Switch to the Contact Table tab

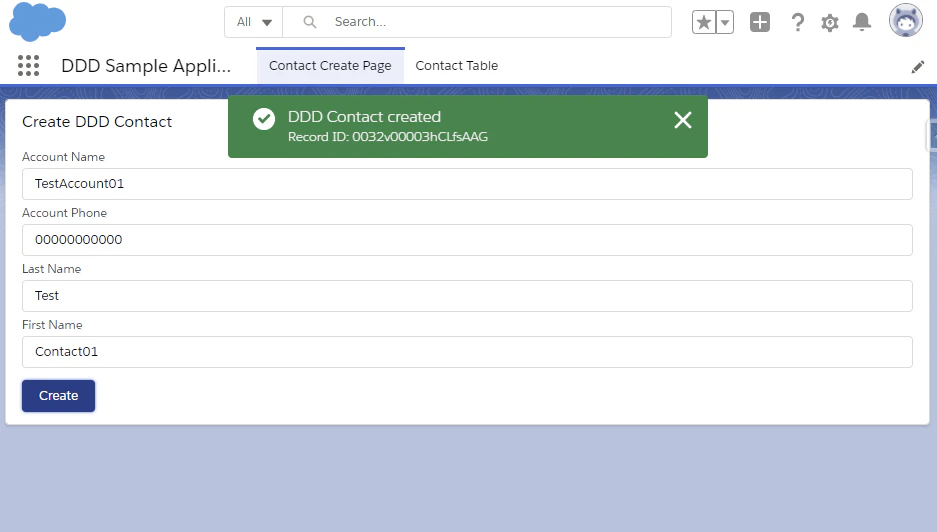click(x=457, y=66)
